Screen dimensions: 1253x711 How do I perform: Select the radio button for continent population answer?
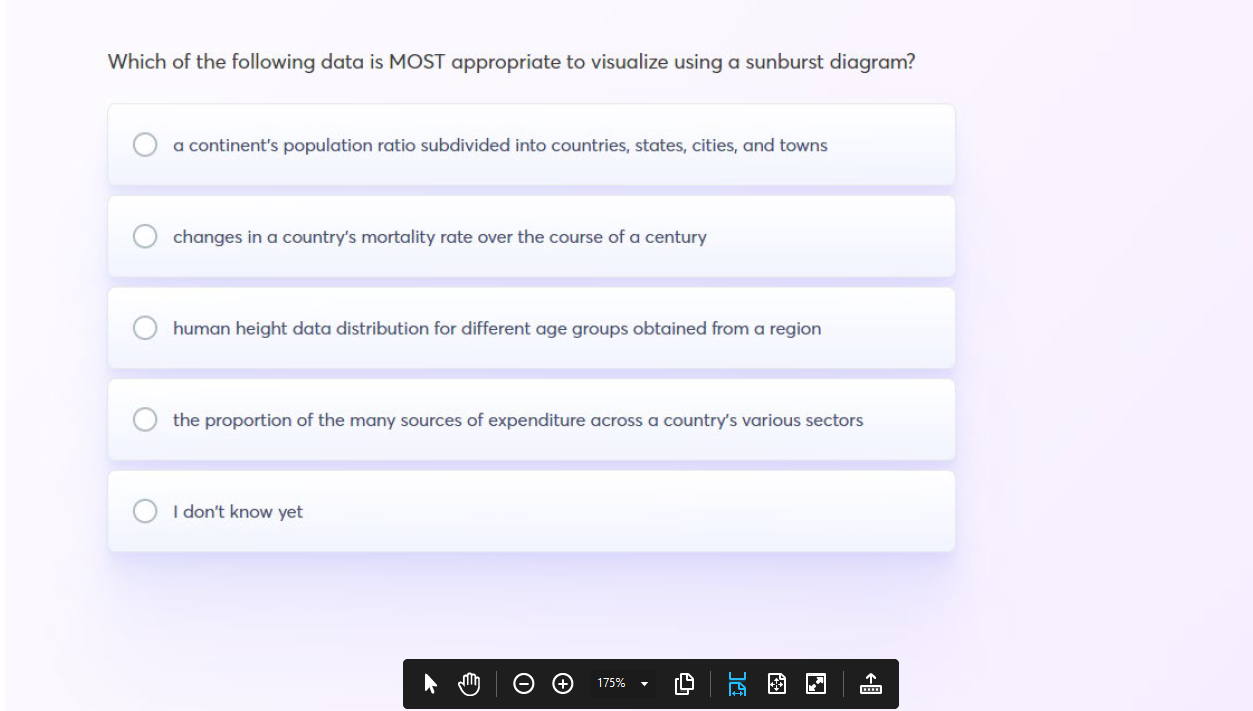tap(145, 144)
